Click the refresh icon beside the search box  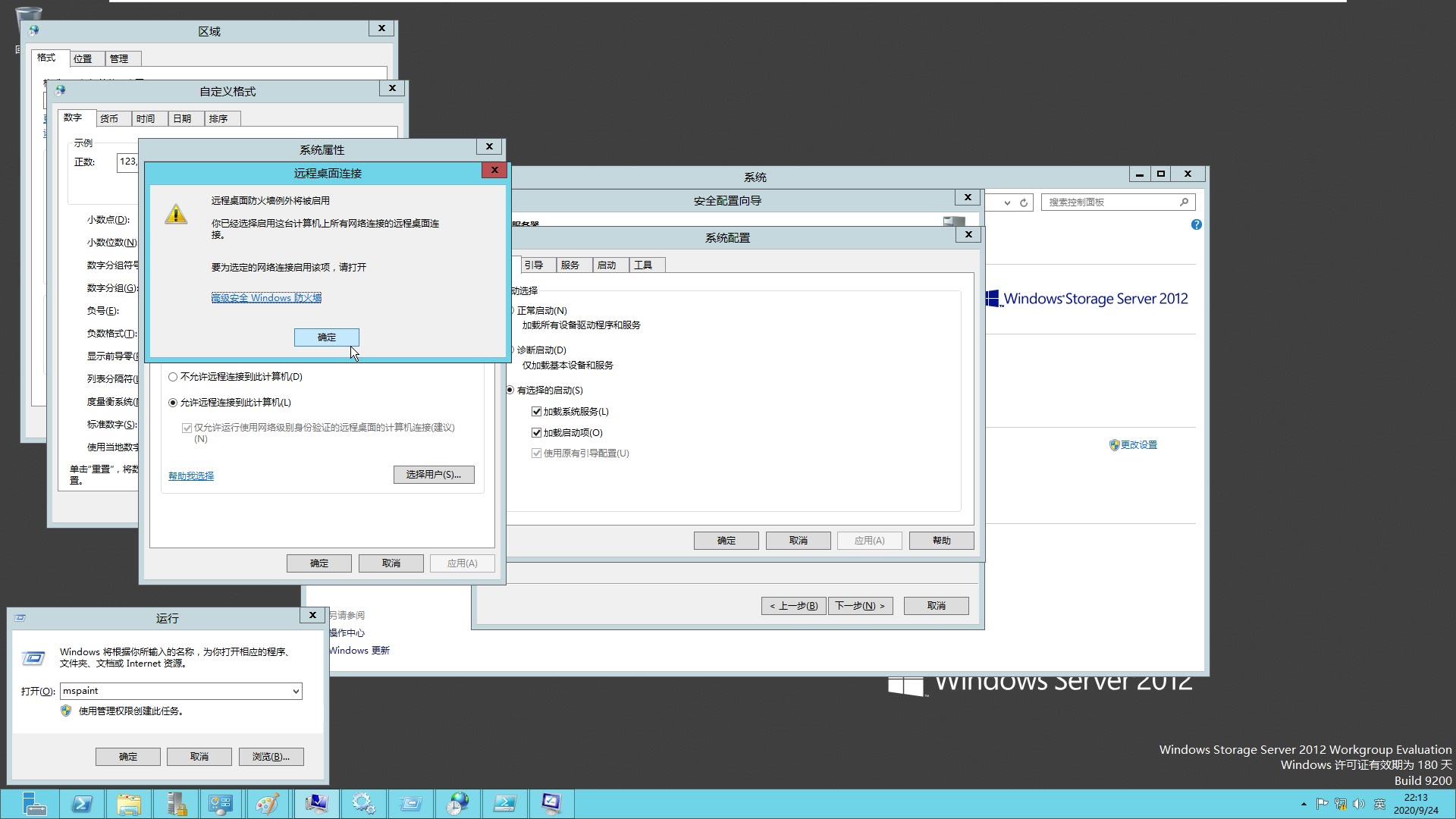[1024, 202]
